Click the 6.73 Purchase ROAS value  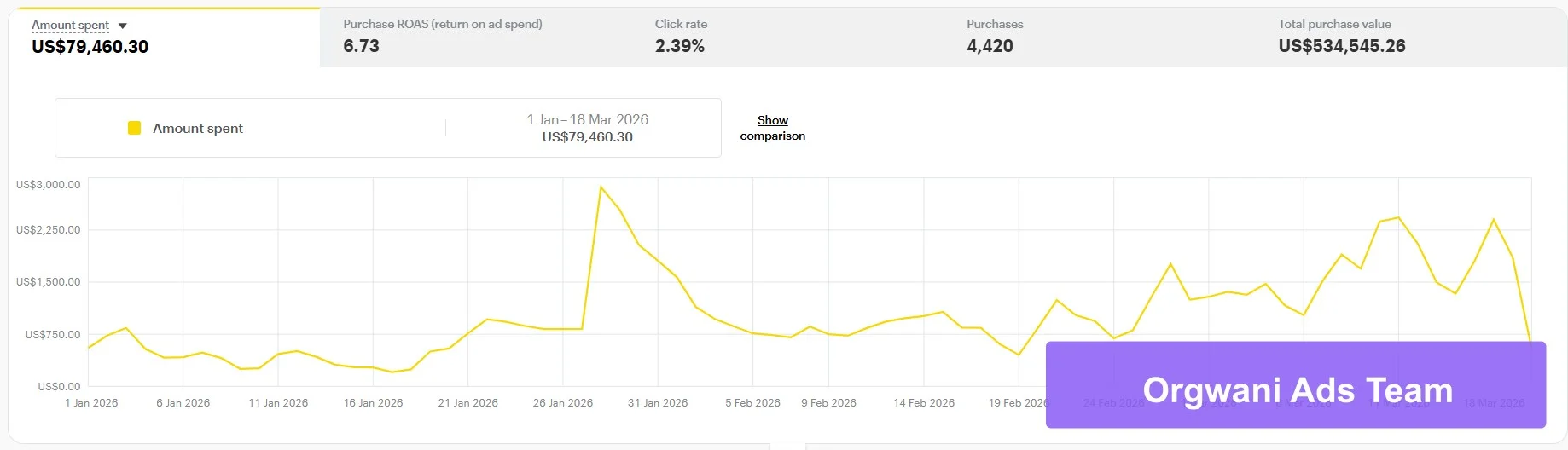[361, 46]
